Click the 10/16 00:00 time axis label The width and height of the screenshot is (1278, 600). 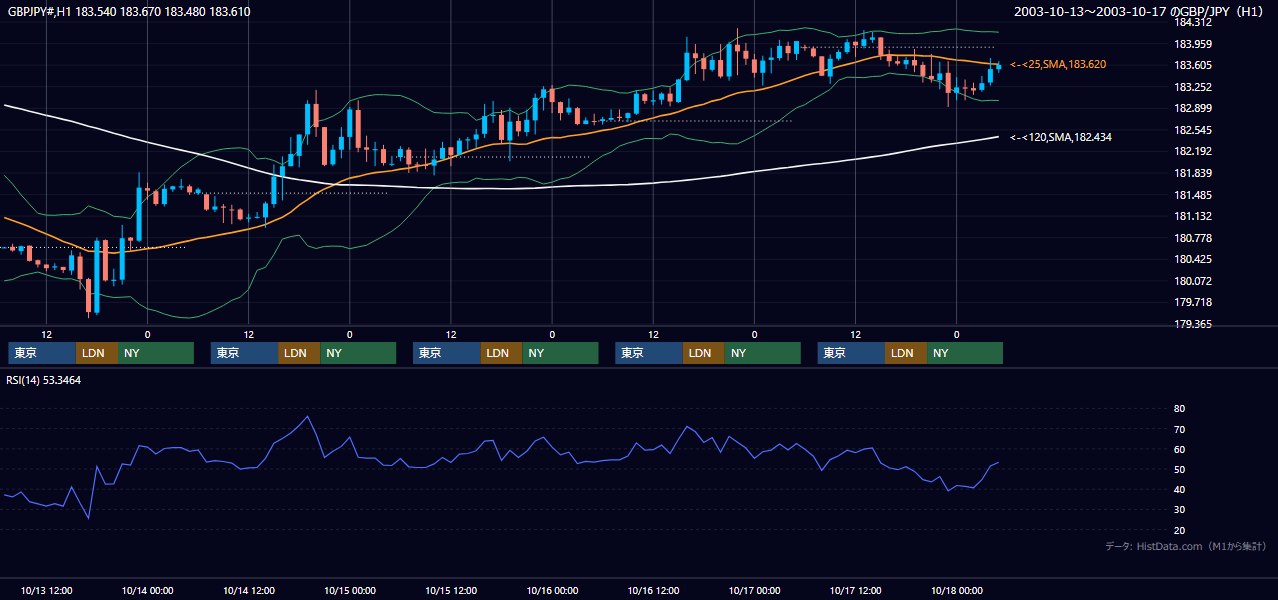(x=552, y=590)
